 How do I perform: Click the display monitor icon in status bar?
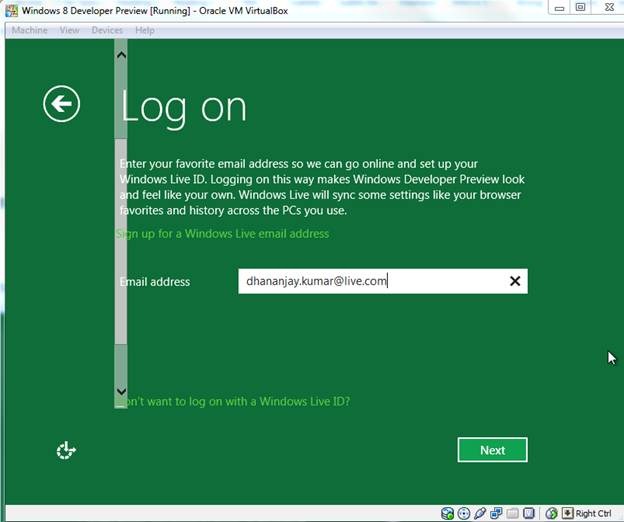coord(530,513)
